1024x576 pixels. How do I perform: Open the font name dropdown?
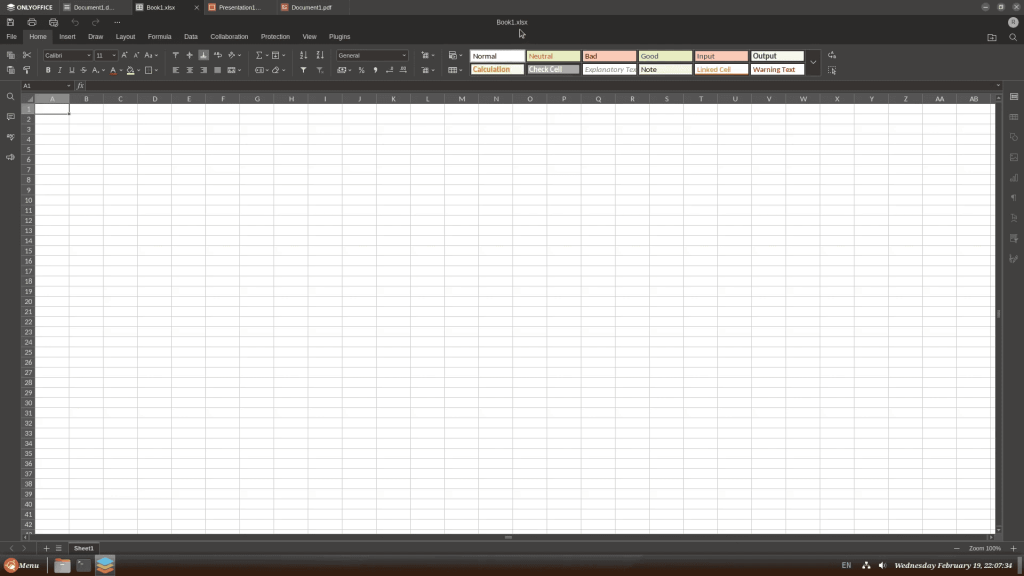tap(88, 55)
